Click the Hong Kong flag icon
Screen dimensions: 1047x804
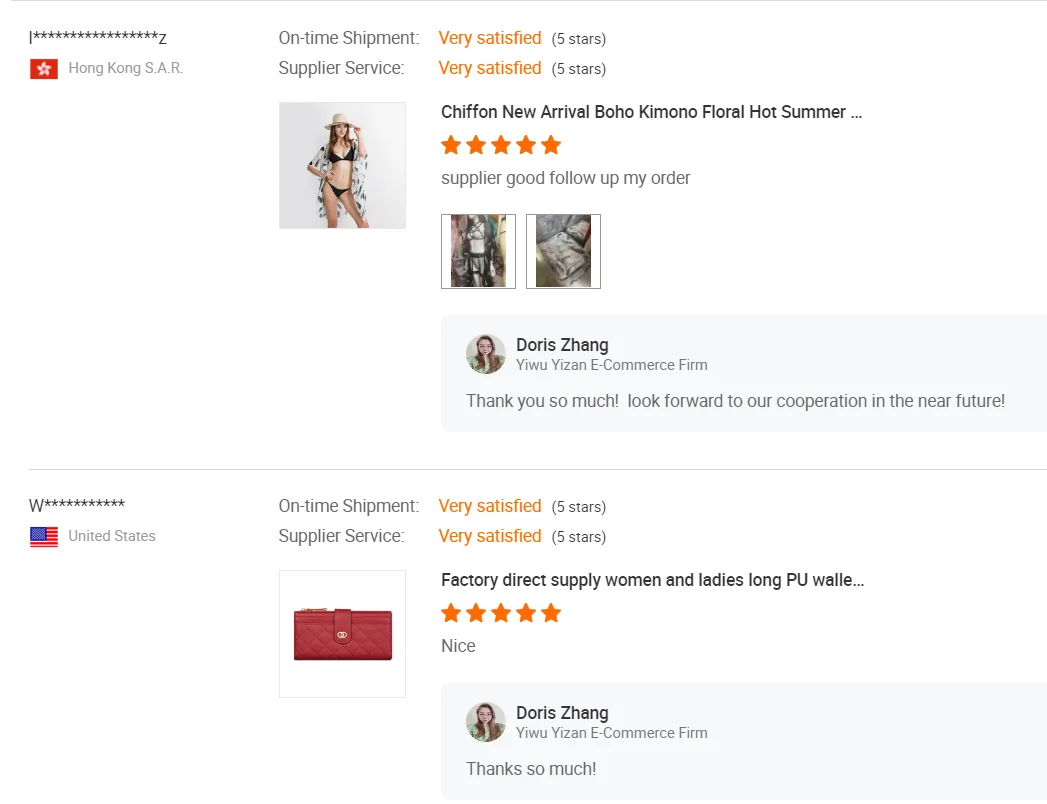tap(44, 69)
